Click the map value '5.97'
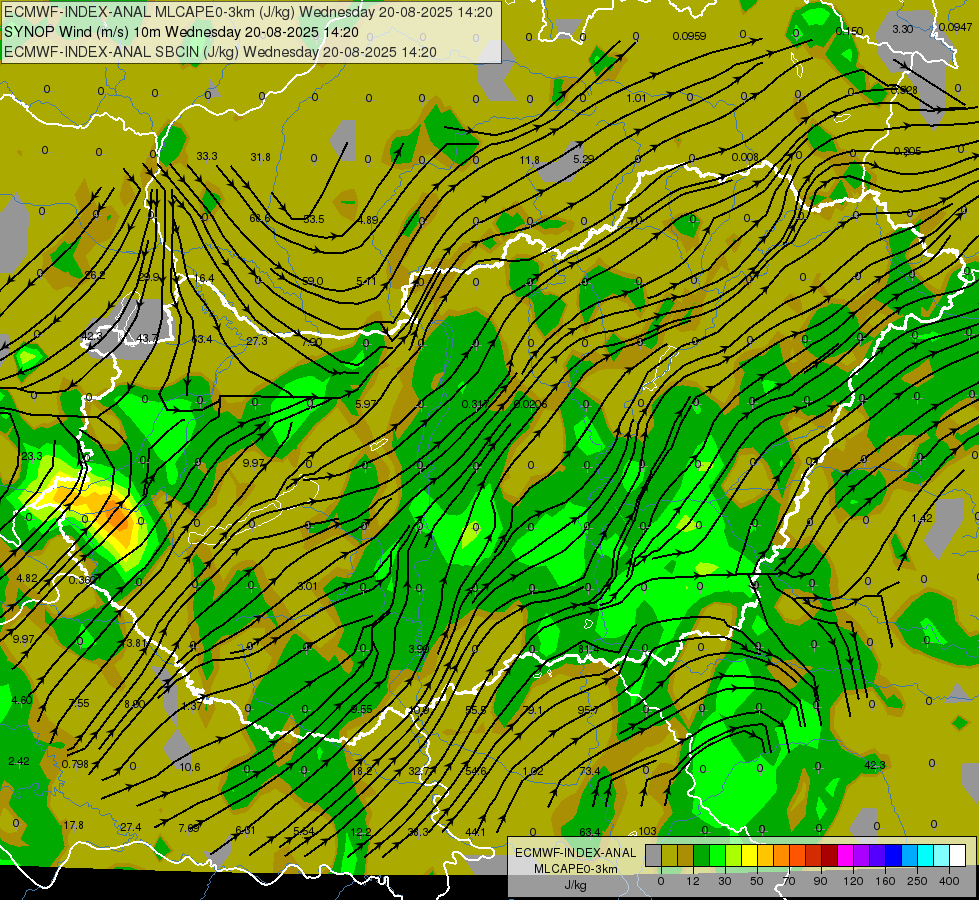The image size is (979, 900). pyautogui.click(x=366, y=404)
